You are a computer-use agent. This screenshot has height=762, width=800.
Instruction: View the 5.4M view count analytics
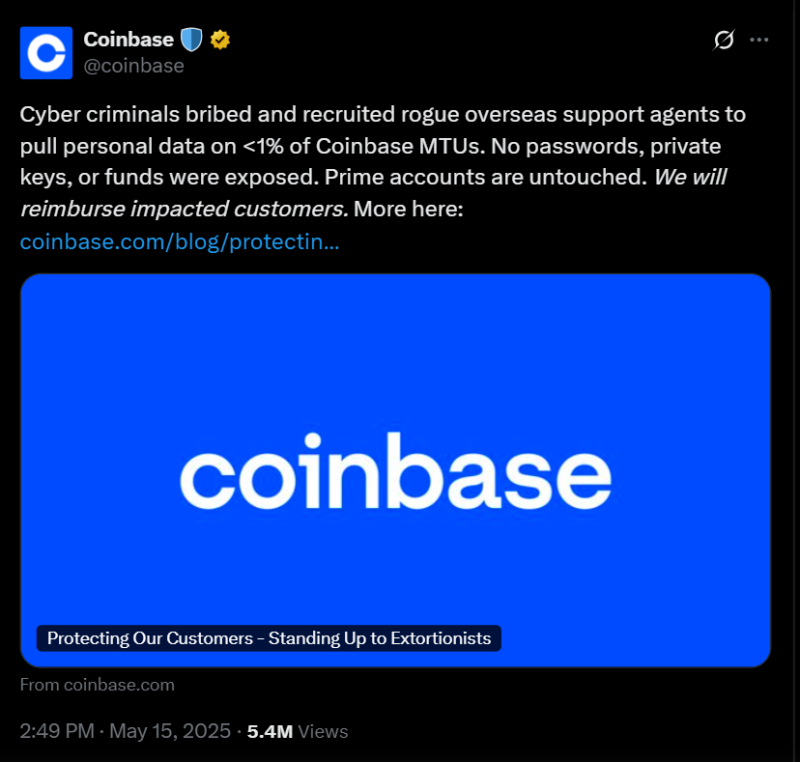(270, 731)
